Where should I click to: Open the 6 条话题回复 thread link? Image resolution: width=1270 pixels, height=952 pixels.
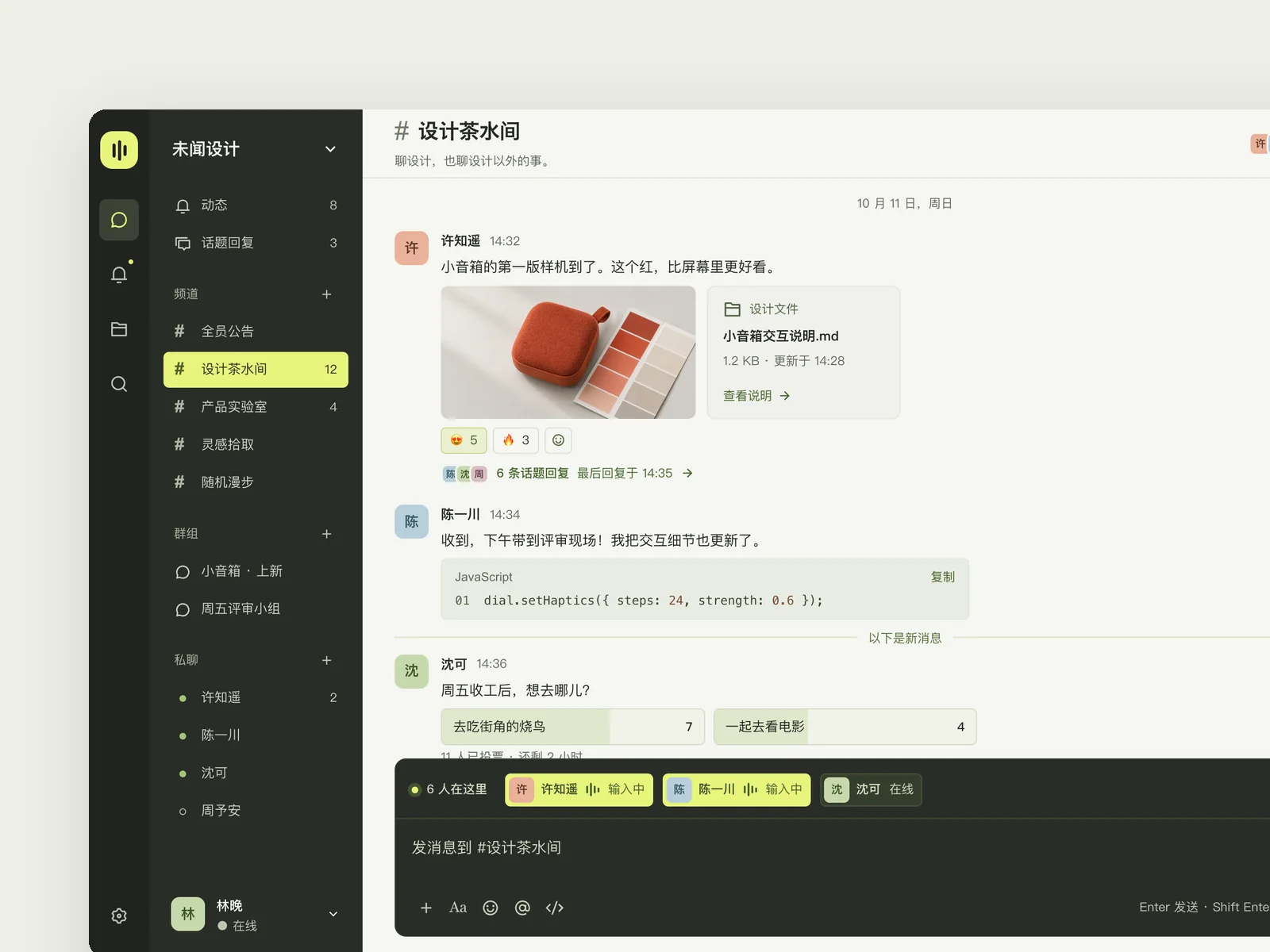pyautogui.click(x=533, y=474)
